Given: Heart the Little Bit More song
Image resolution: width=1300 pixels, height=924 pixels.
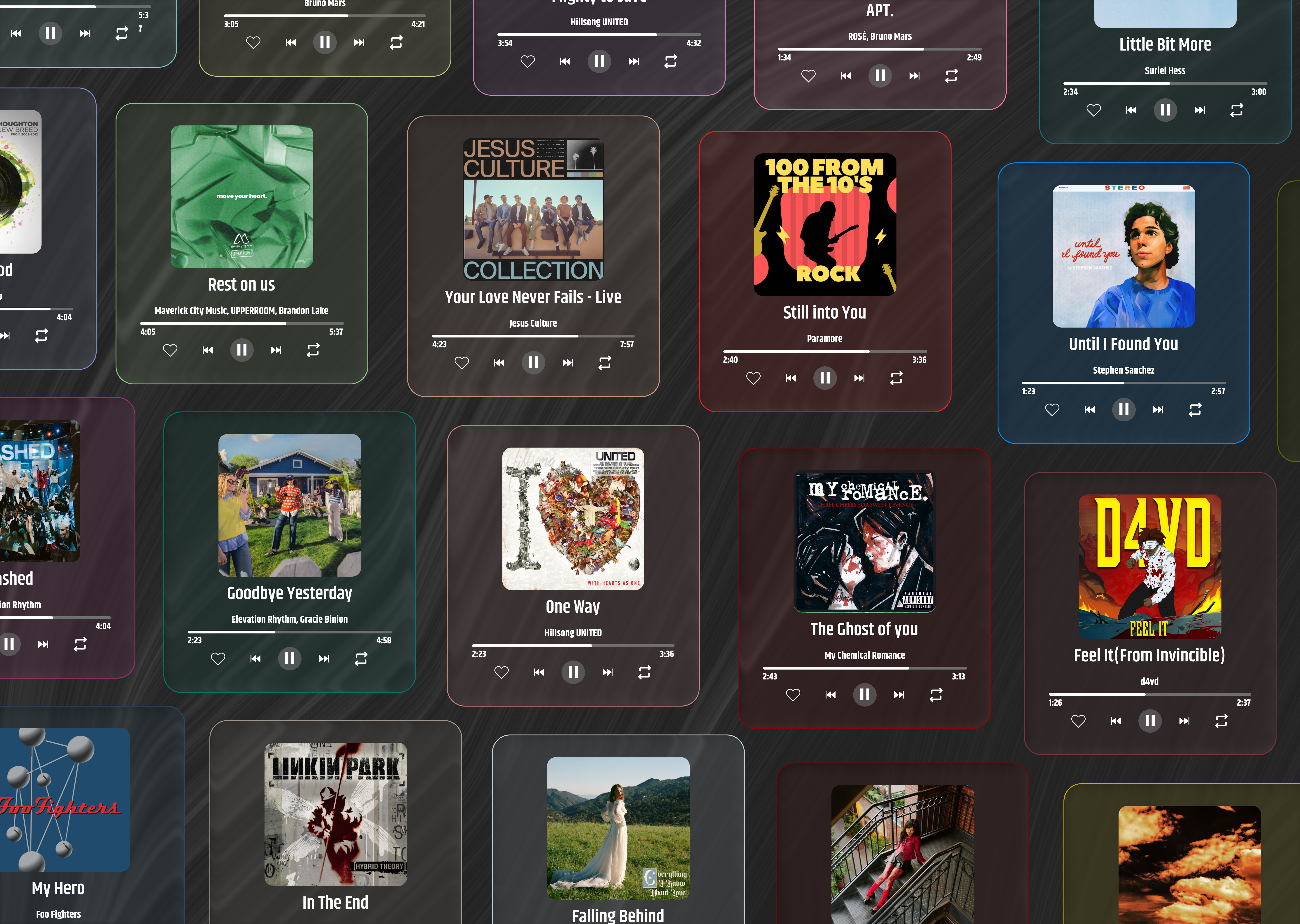Looking at the screenshot, I should coord(1093,110).
